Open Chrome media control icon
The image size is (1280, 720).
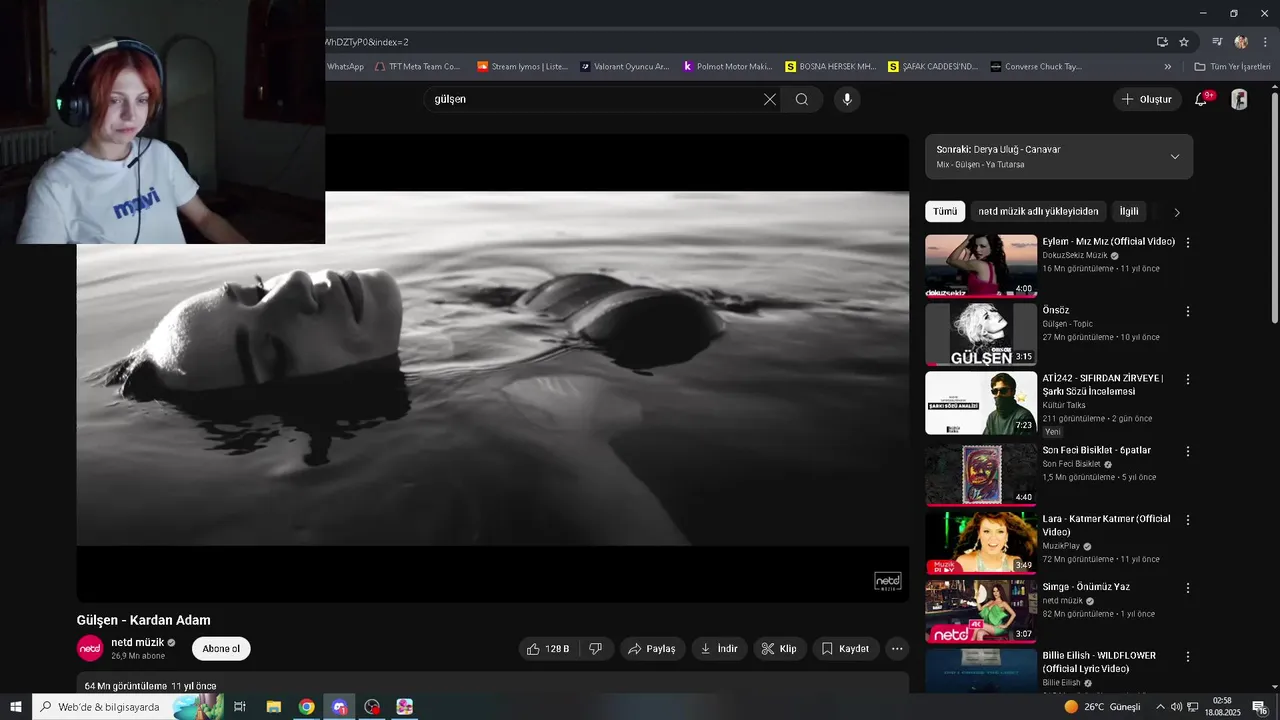click(x=1217, y=42)
